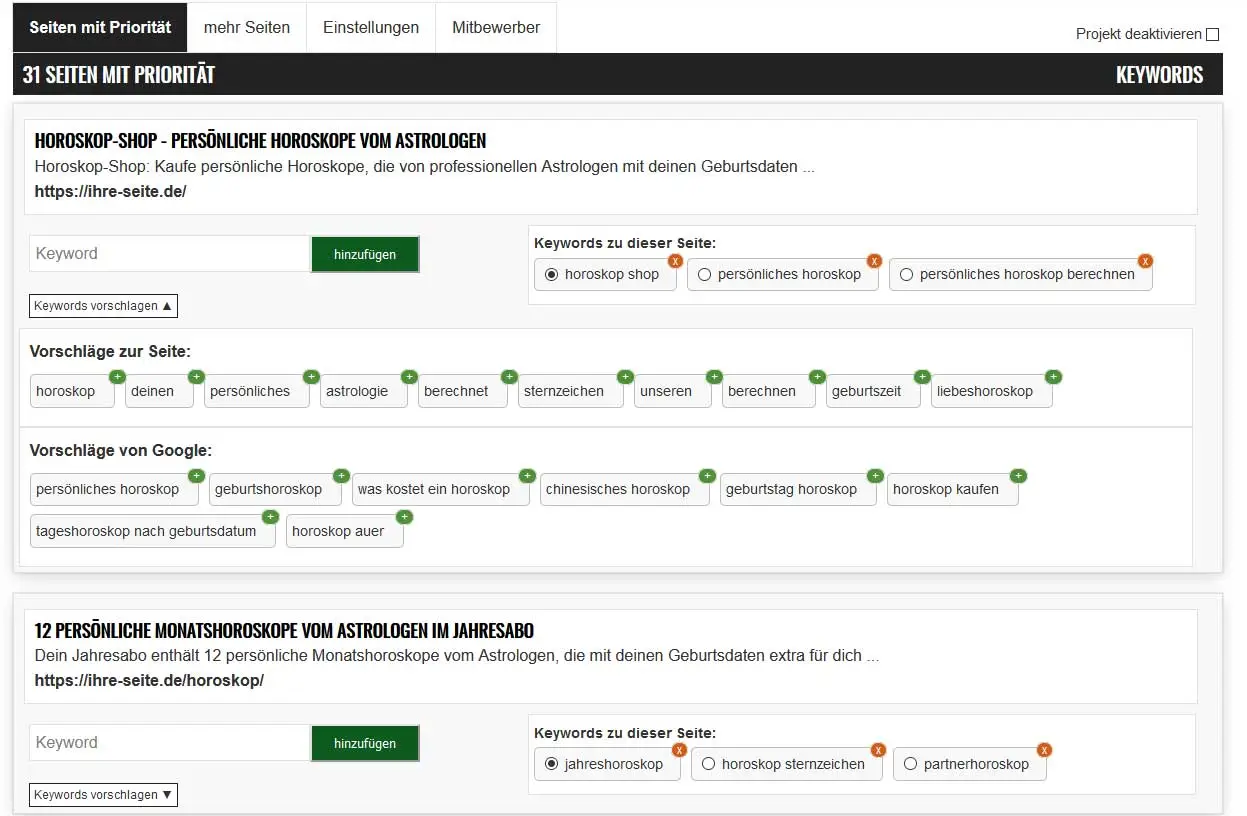Screen dimensions: 1247x816
Task: Click plus icon on 'liebeshoroskop' suggestion
Action: pos(1053,377)
